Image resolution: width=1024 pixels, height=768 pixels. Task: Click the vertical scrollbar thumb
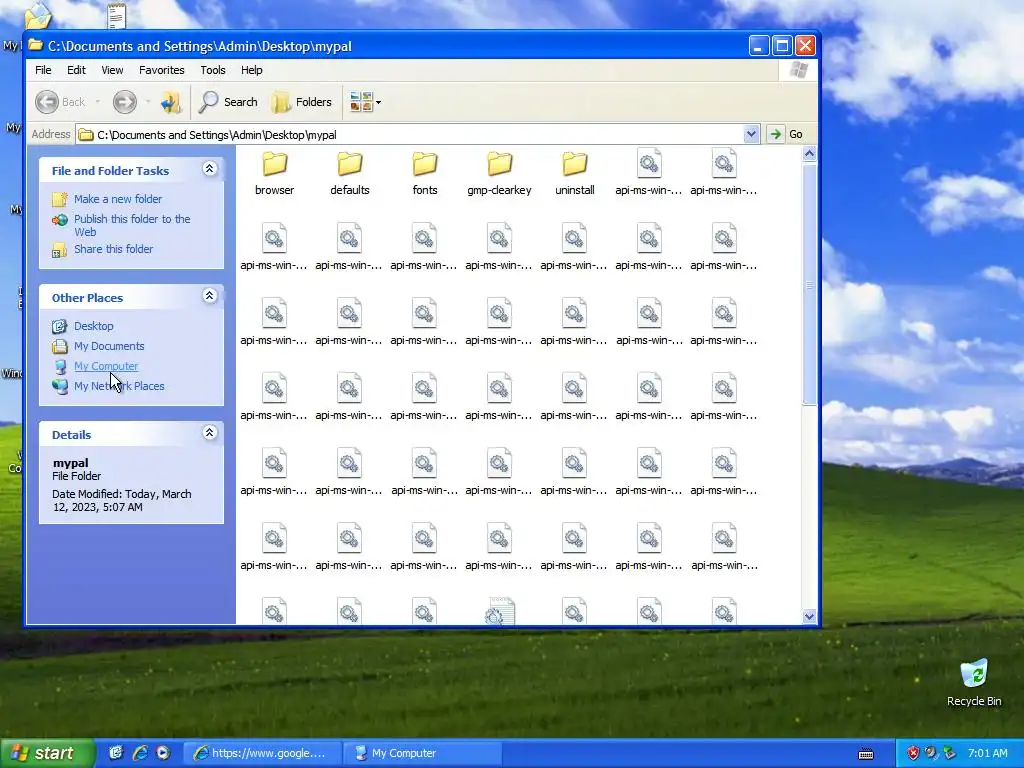point(809,285)
